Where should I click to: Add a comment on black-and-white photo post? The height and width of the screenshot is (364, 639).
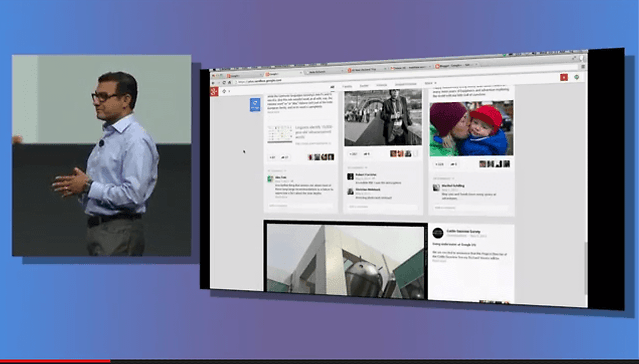[x=382, y=207]
